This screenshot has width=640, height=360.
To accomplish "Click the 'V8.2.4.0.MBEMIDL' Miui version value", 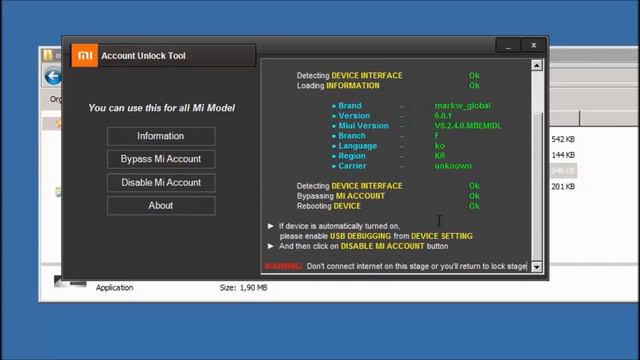I will 468,126.
